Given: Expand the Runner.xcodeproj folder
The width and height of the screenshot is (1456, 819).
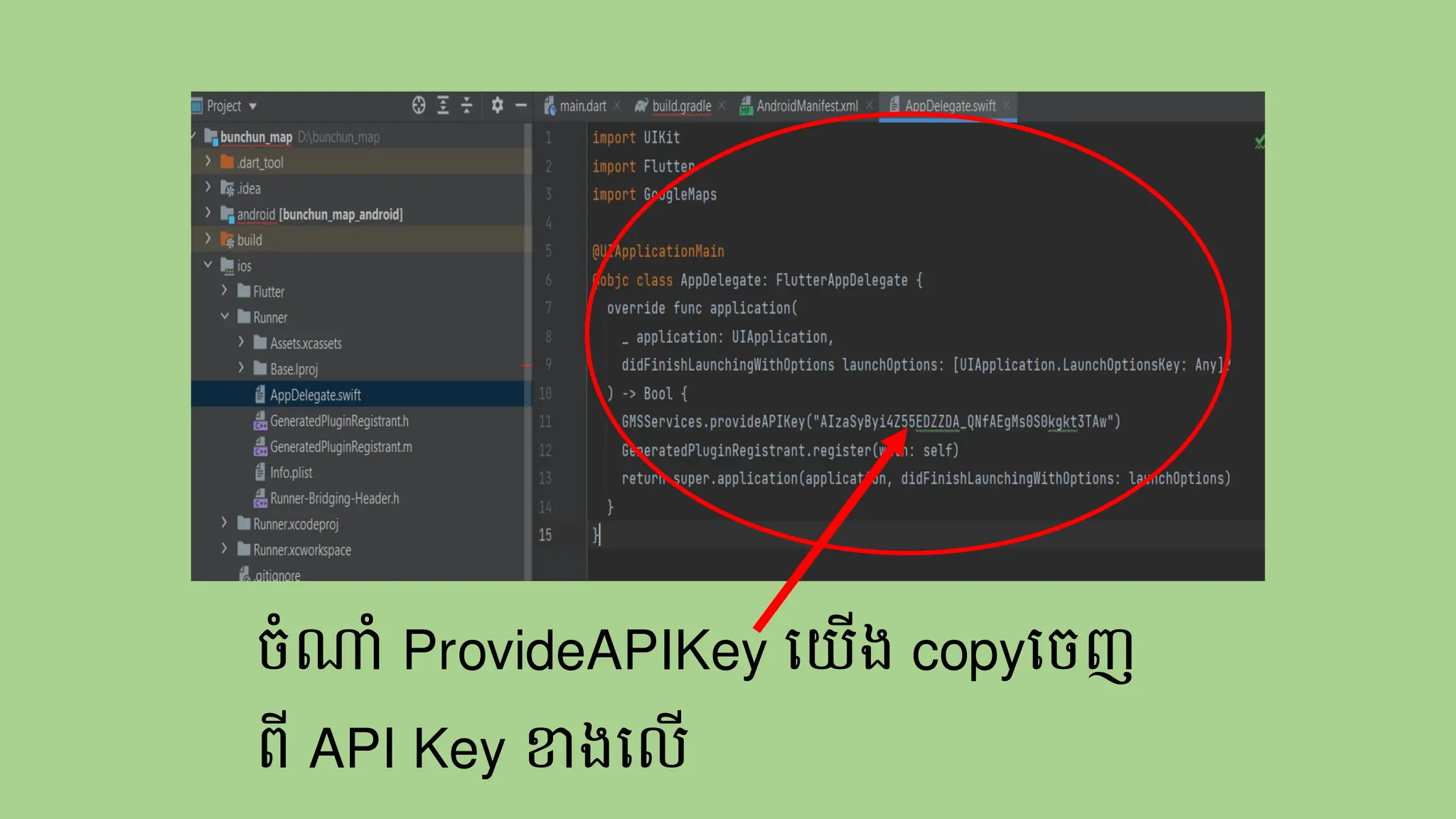Looking at the screenshot, I should [224, 523].
